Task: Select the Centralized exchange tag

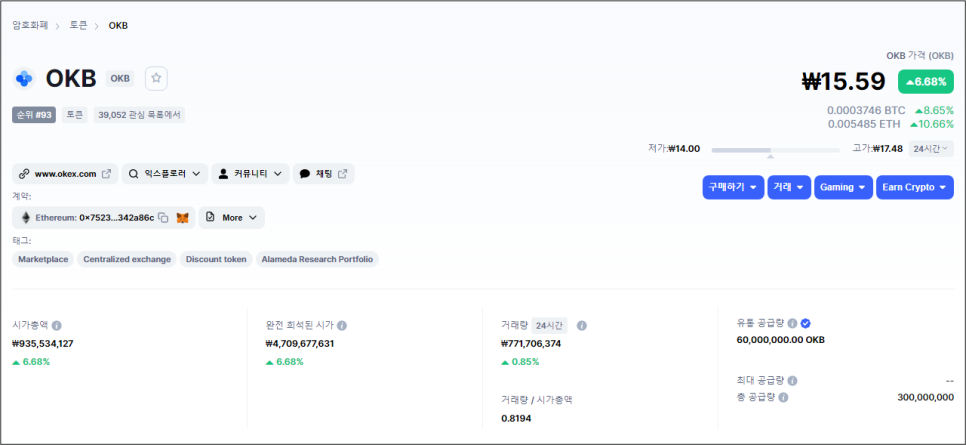Action: coord(127,259)
